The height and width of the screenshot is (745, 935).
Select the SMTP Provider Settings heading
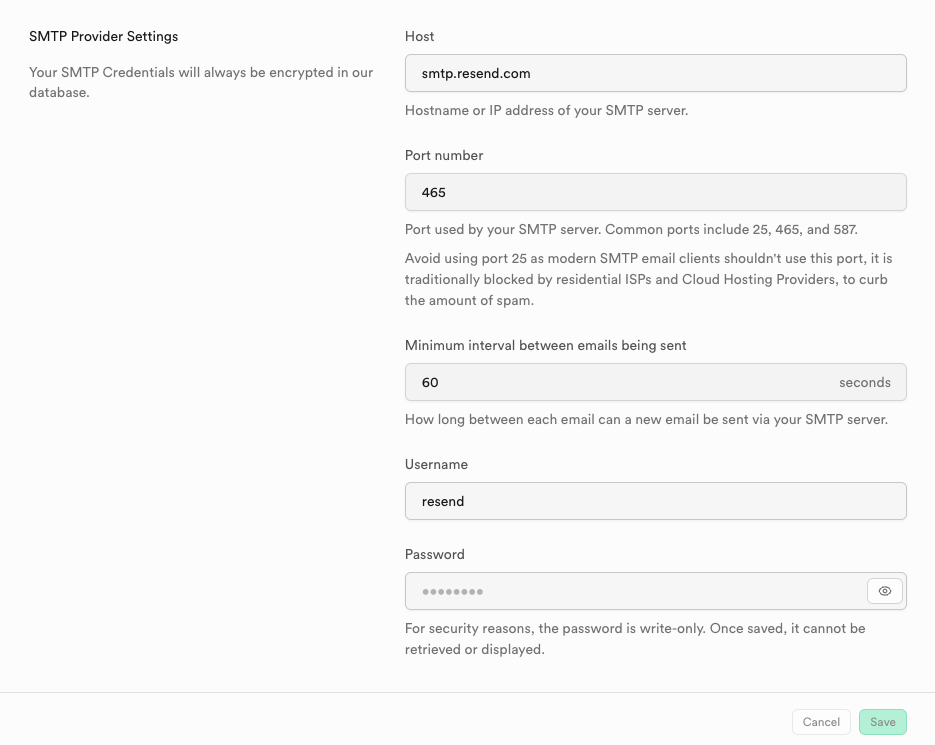pos(104,36)
